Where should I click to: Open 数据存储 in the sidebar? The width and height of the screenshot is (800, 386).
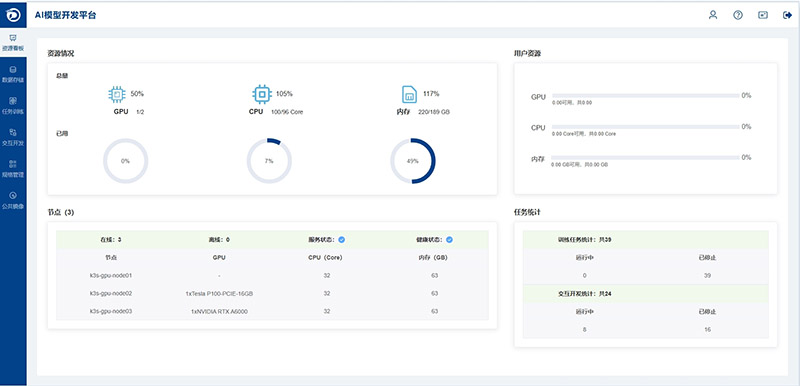click(x=13, y=74)
